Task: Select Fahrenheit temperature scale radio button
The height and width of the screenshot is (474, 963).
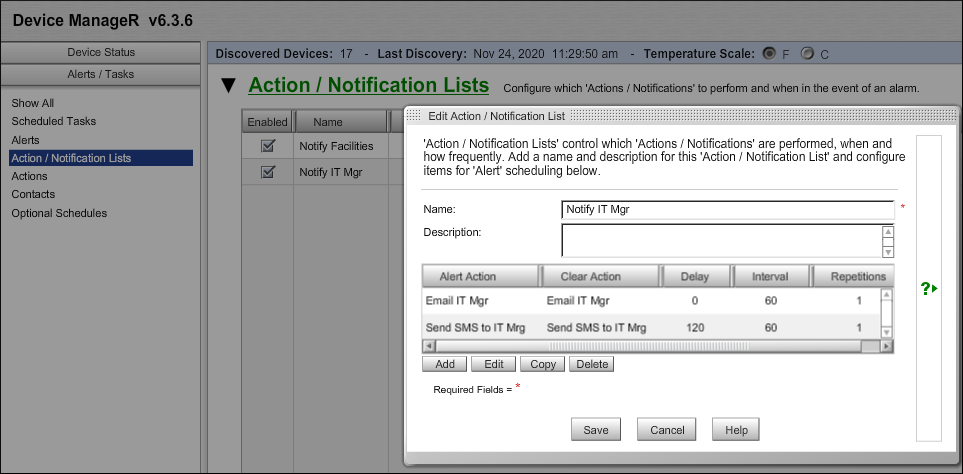Action: [769, 53]
